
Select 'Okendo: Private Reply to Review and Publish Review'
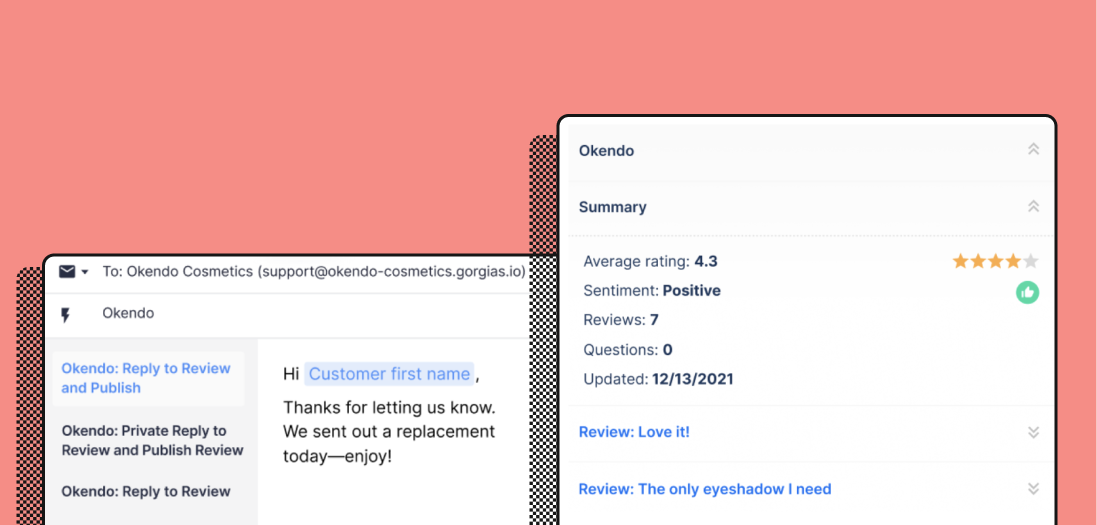pyautogui.click(x=152, y=440)
